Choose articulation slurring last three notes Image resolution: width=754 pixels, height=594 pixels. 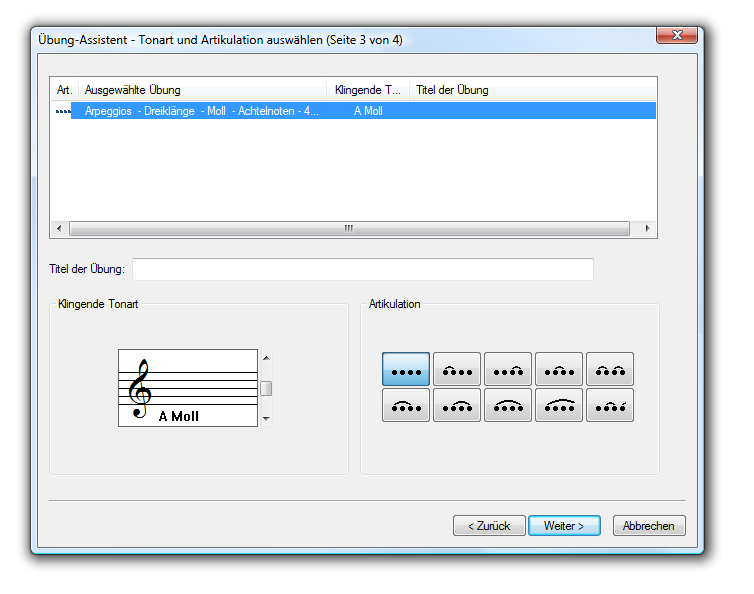click(x=457, y=405)
